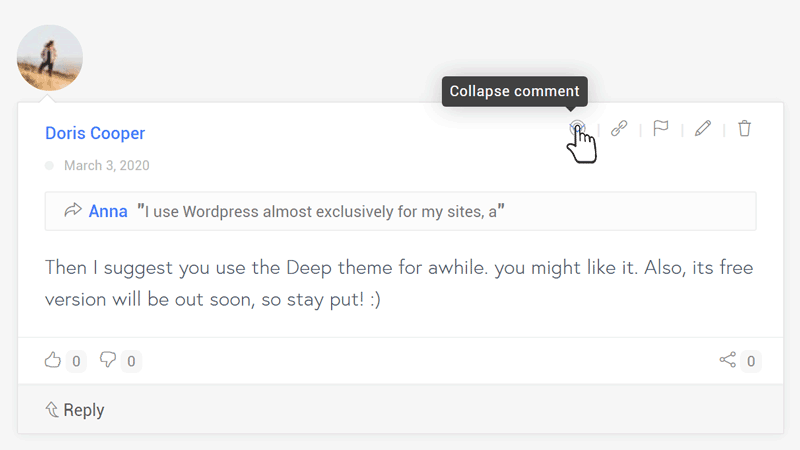Screen dimensions: 800x450
Task: Copy the comment link via chain icon
Action: (619, 128)
